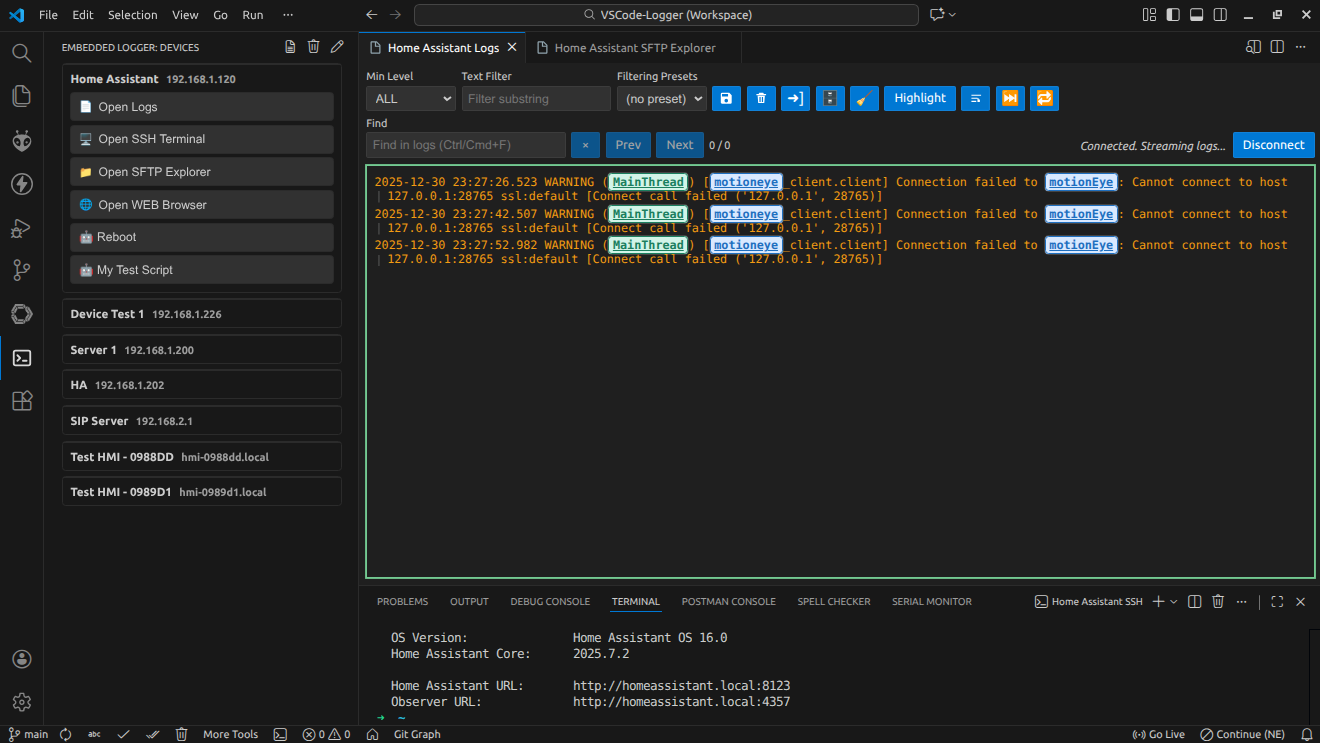Click the Source Control icon in activity bar
The image size is (1320, 743).
[x=21, y=270]
